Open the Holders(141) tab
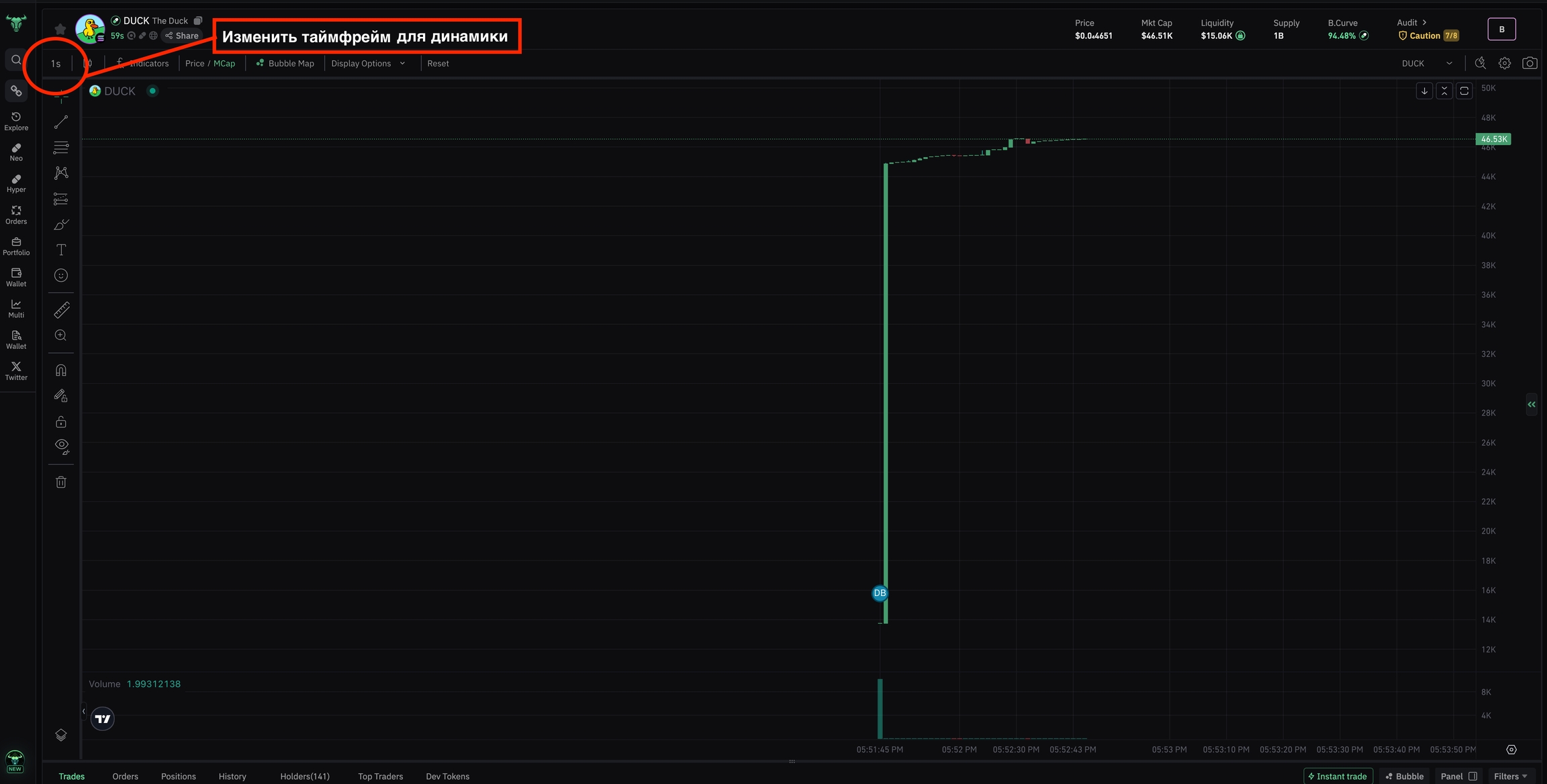 point(305,776)
